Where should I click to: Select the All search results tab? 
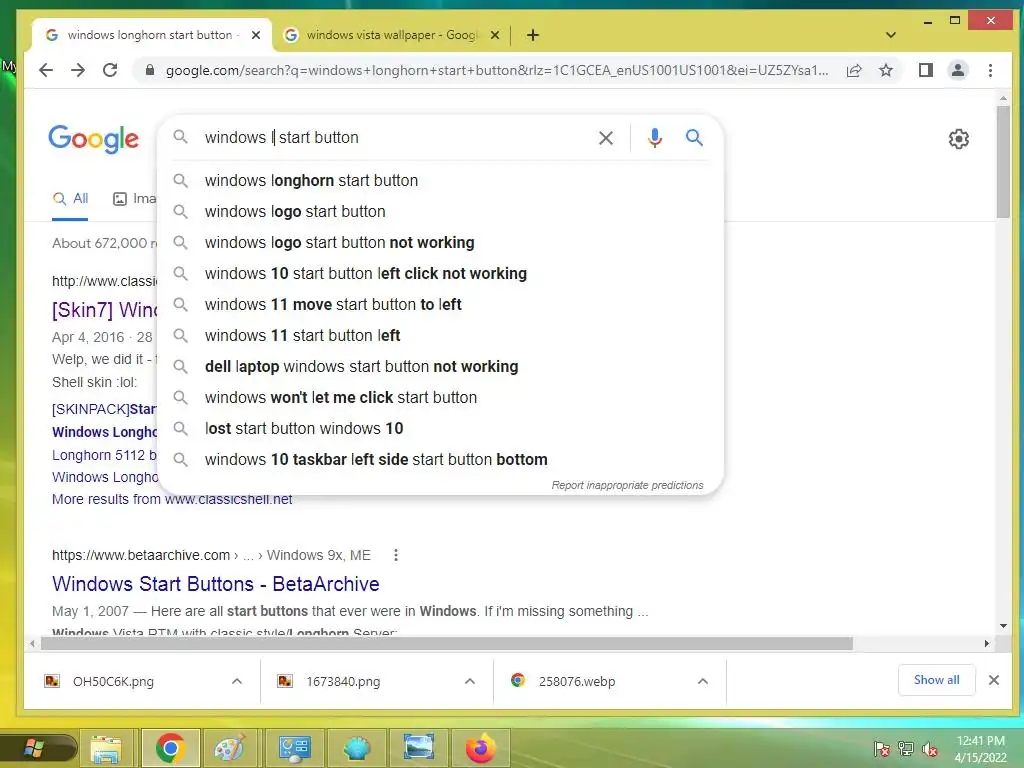70,199
